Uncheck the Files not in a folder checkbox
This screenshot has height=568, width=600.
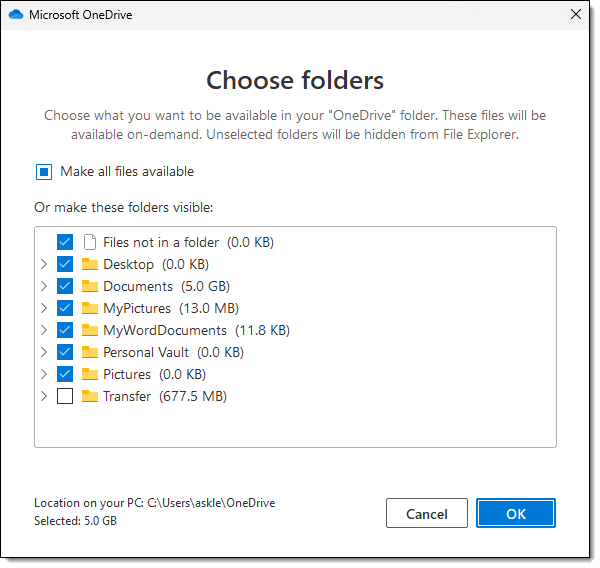[65, 242]
